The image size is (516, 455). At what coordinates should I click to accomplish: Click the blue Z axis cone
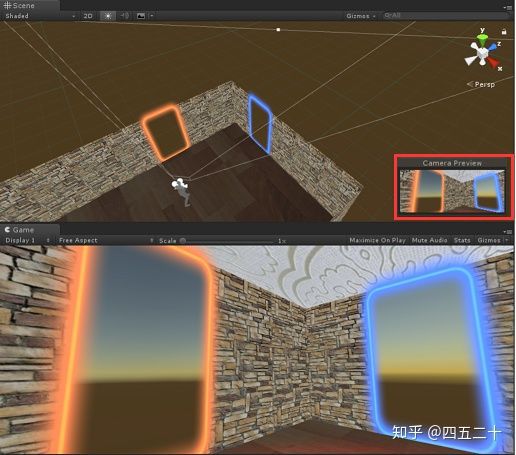pos(493,47)
